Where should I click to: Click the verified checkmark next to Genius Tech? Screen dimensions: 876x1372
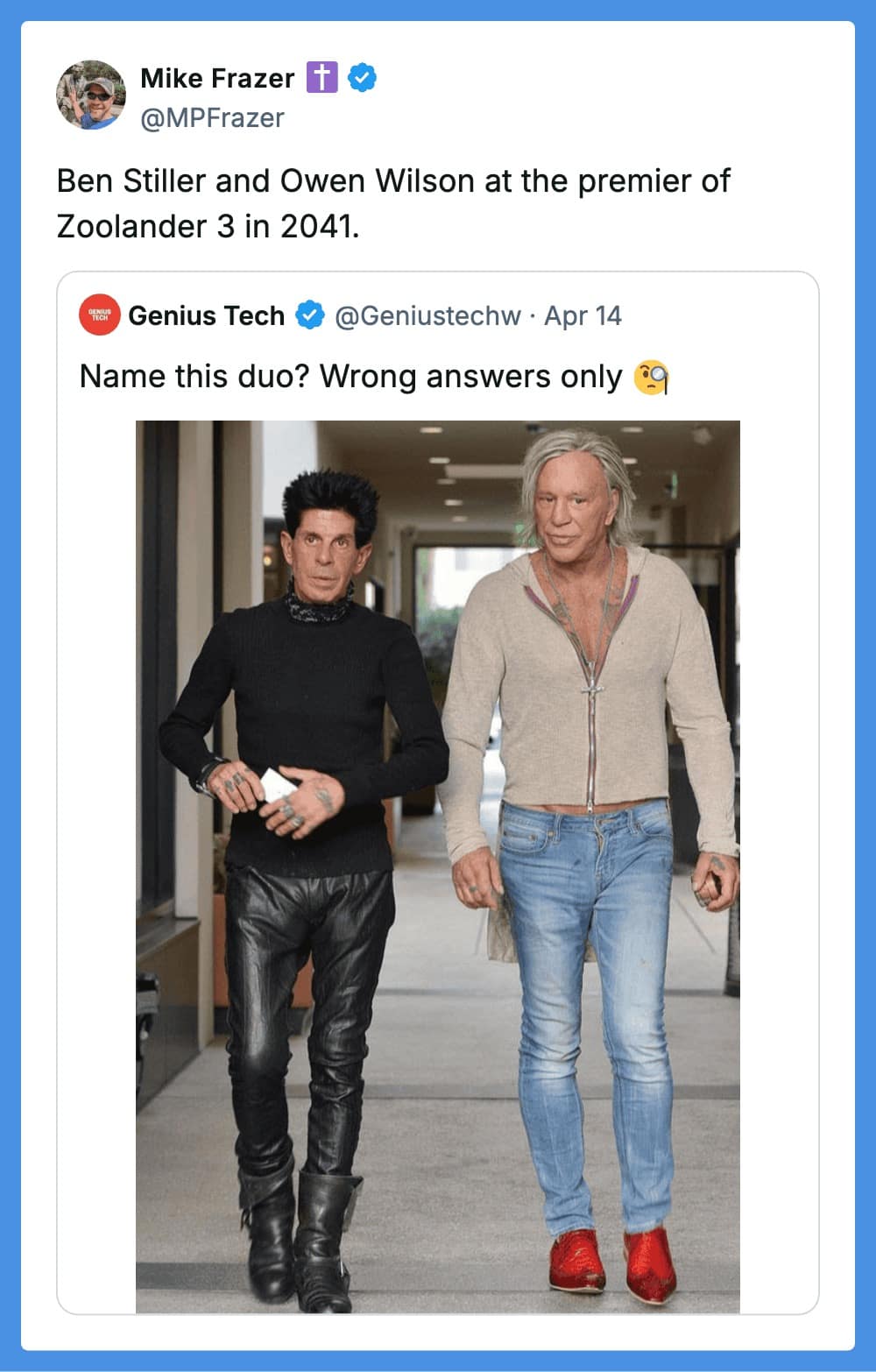pos(310,315)
